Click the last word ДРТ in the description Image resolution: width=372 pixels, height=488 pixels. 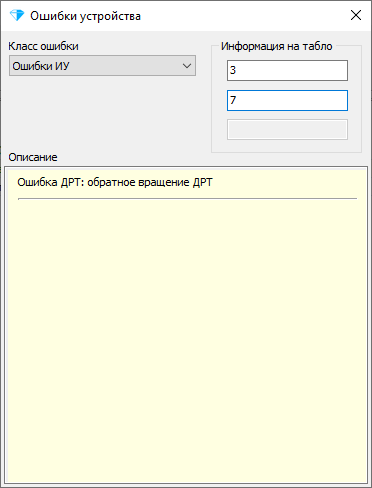pyautogui.click(x=202, y=182)
